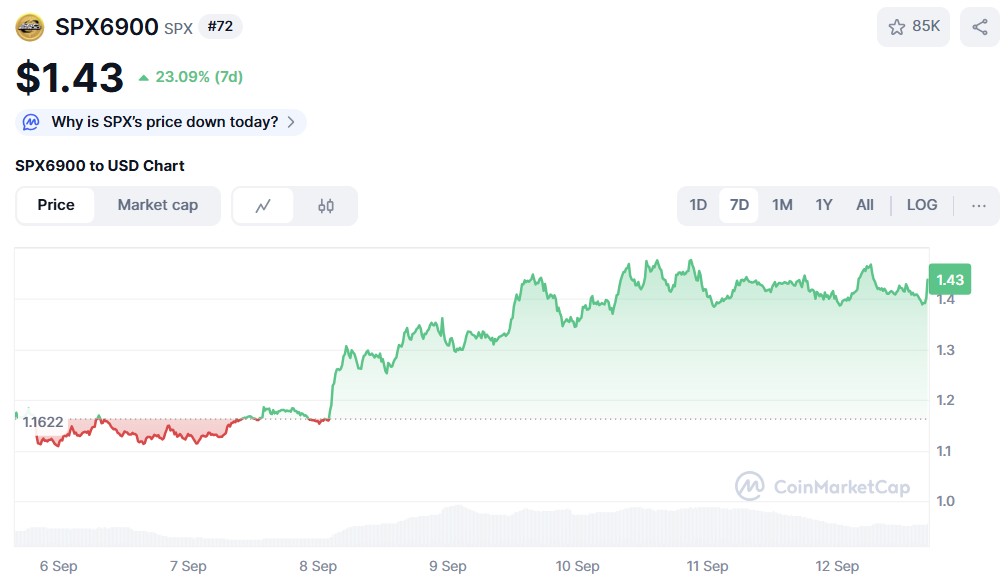The image size is (1008, 578).
Task: Expand the 'Why is SPX's price down today?' chevron
Action: coord(291,121)
